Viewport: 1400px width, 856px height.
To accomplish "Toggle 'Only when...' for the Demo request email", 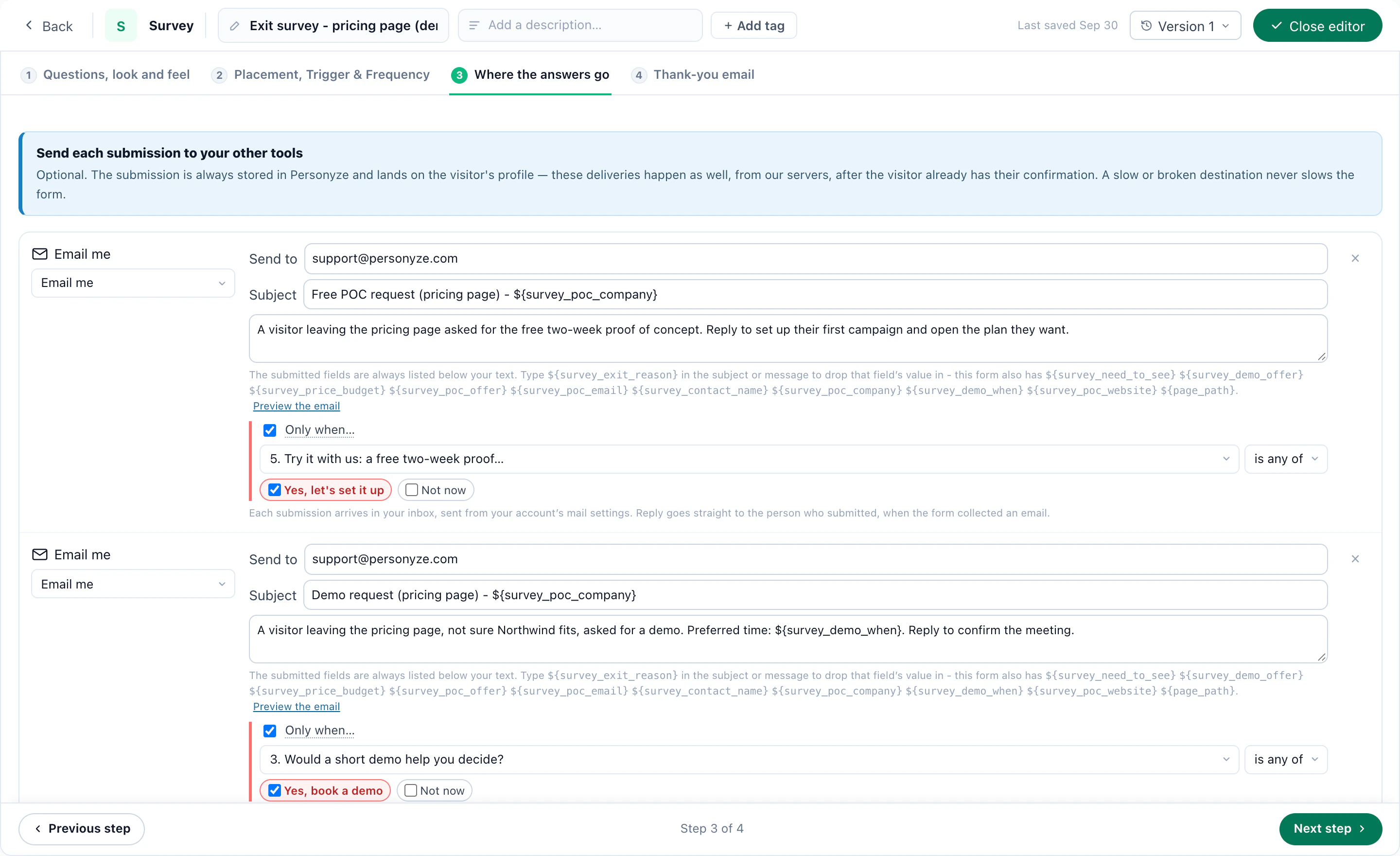I will 270,731.
